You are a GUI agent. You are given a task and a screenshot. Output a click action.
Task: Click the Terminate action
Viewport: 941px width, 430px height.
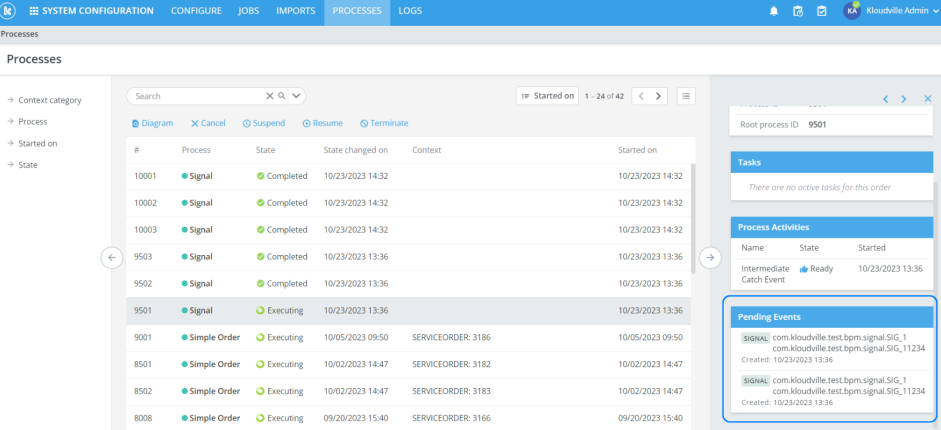coord(384,123)
